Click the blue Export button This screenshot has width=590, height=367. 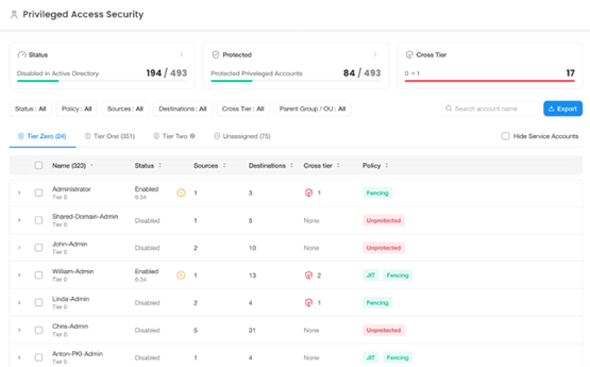563,109
